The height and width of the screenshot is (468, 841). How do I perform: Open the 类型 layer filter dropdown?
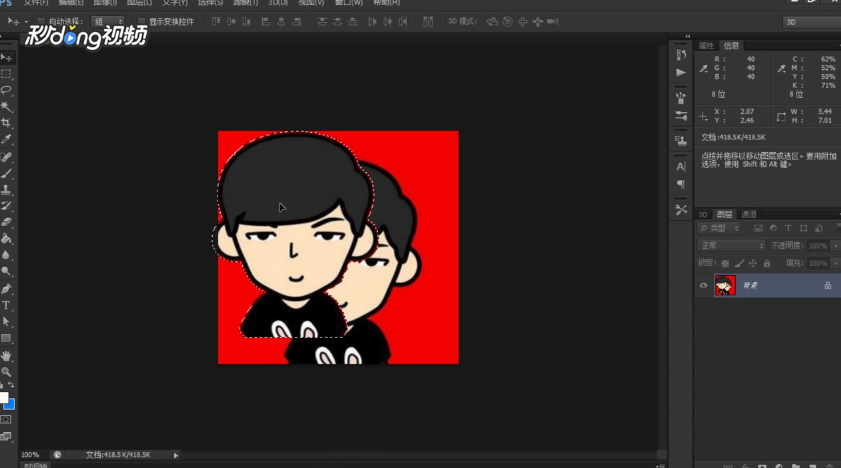[719, 228]
